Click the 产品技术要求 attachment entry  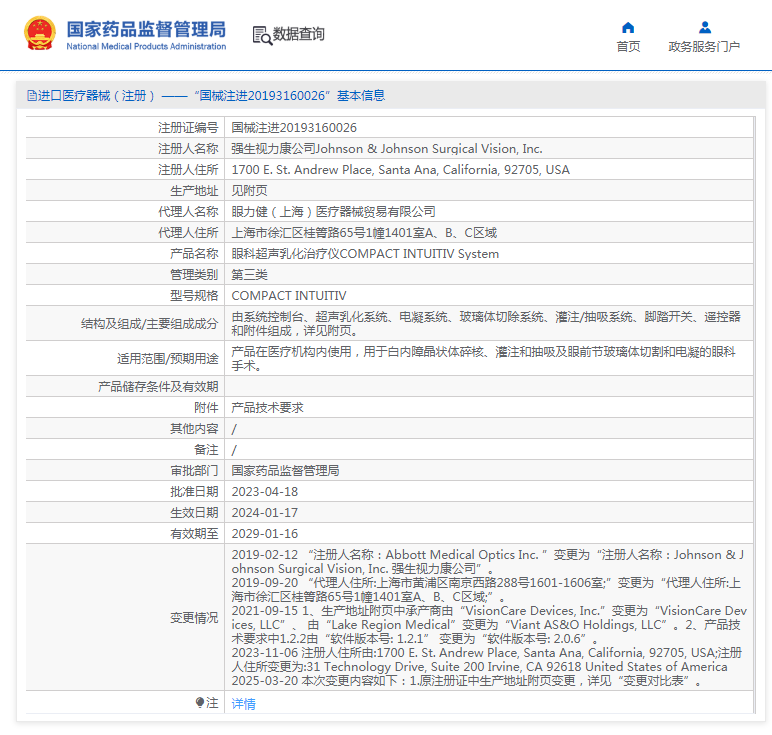[x=267, y=408]
